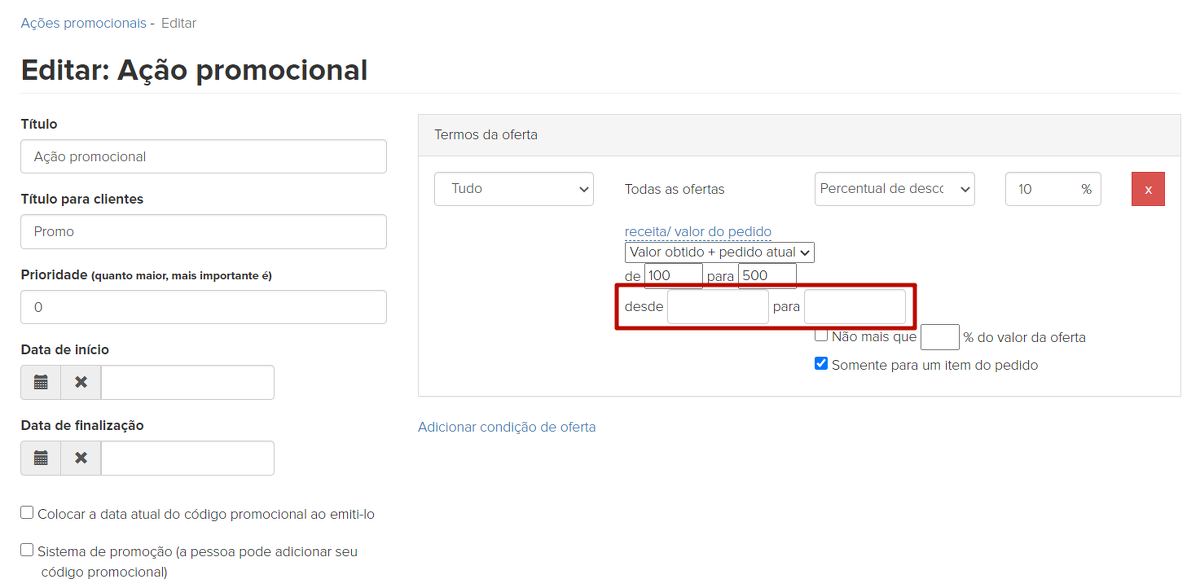Open the 'Percentual de desconto' dropdown
The image size is (1200, 588).
(894, 189)
